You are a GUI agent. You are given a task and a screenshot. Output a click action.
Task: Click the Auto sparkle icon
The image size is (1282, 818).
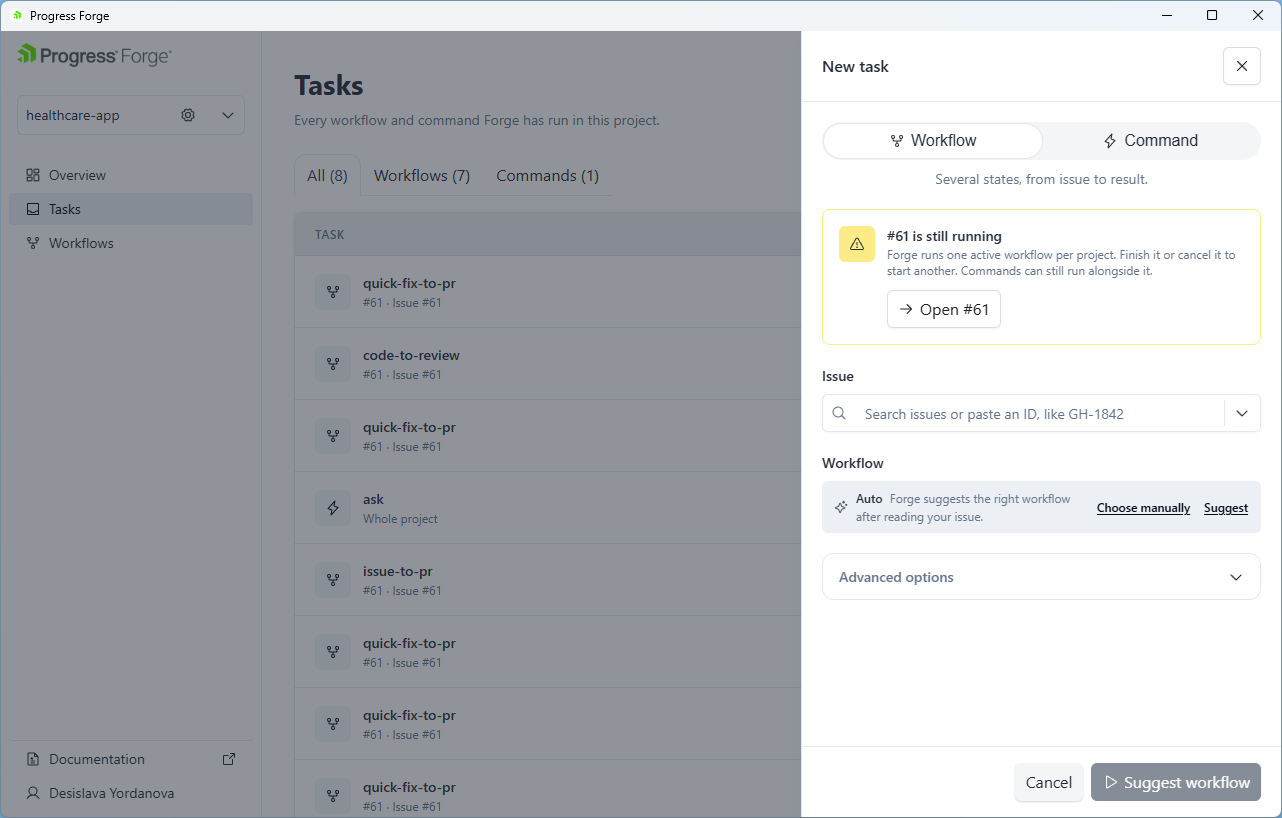(841, 507)
